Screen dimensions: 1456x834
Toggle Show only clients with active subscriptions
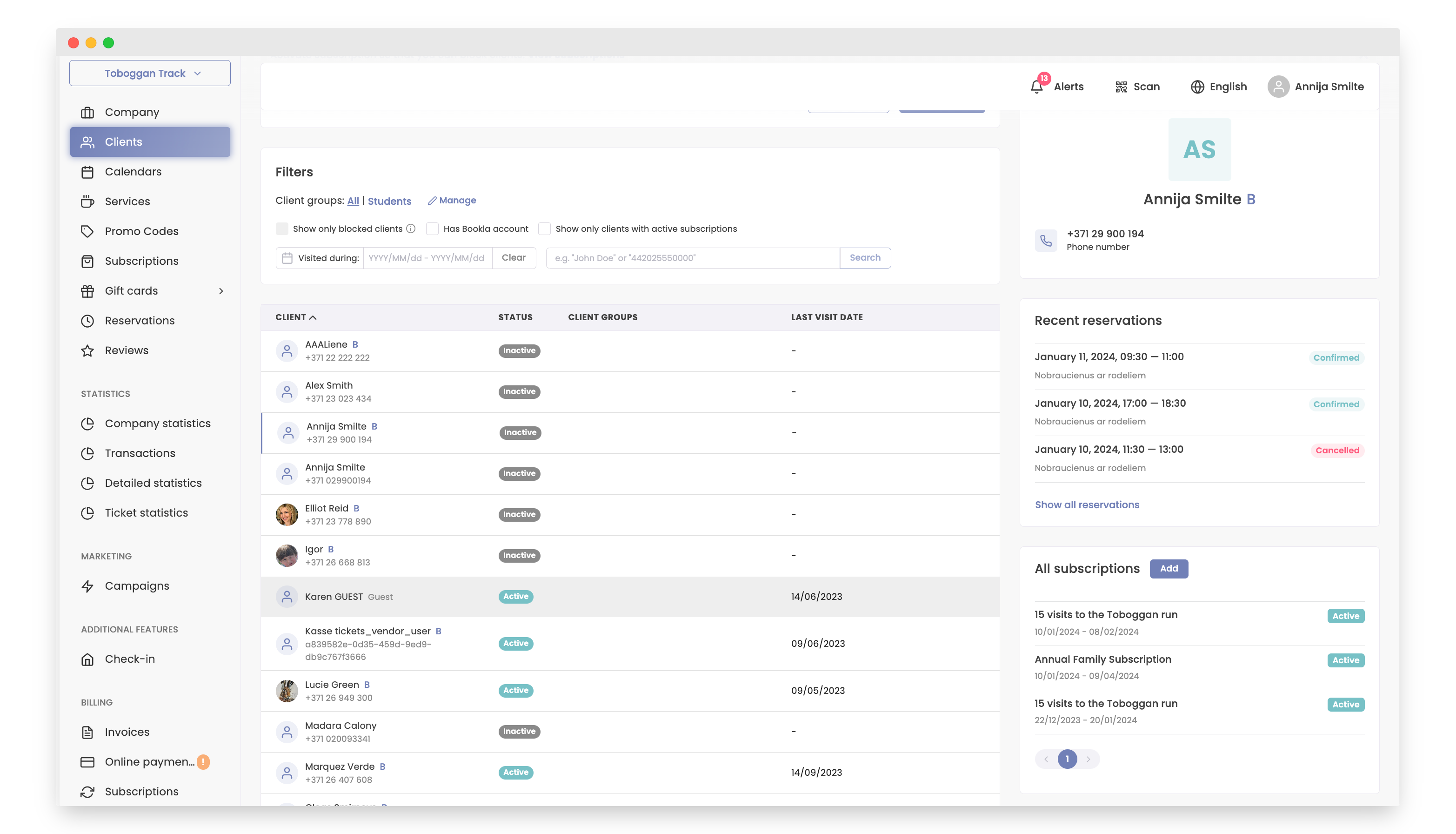coord(545,229)
